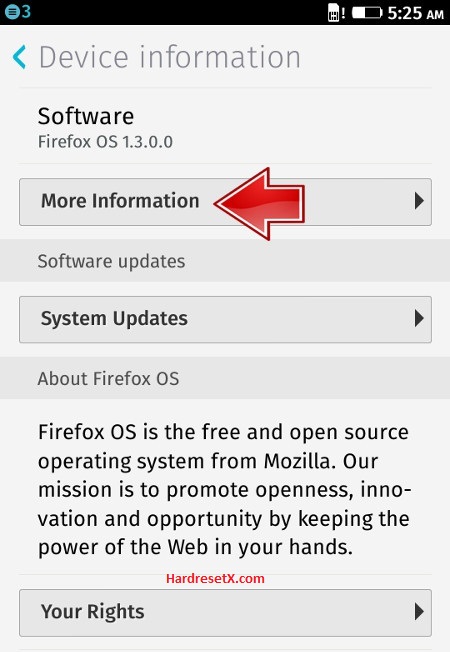Tap the battery level indicator
This screenshot has height=652, width=450.
tap(367, 12)
